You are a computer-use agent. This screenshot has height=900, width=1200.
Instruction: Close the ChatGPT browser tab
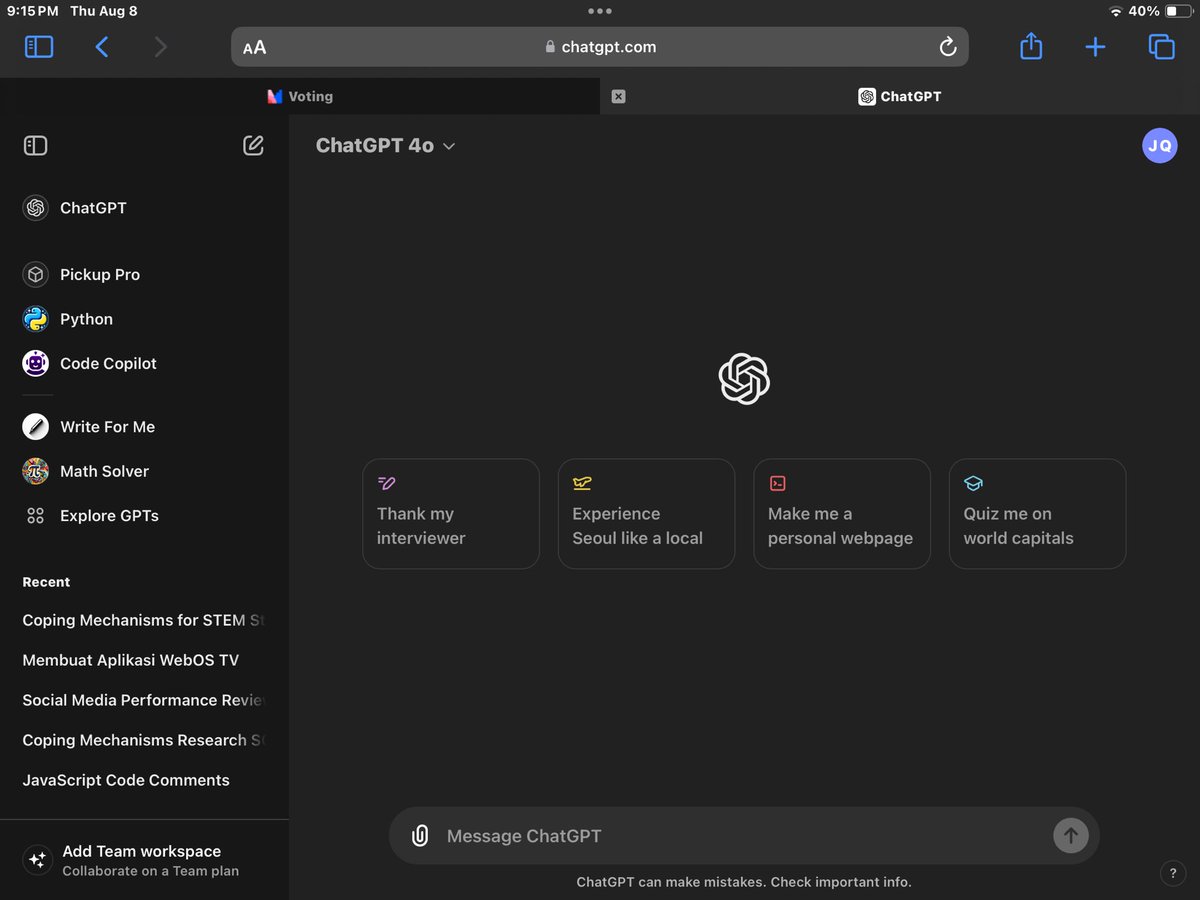pyautogui.click(x=618, y=97)
